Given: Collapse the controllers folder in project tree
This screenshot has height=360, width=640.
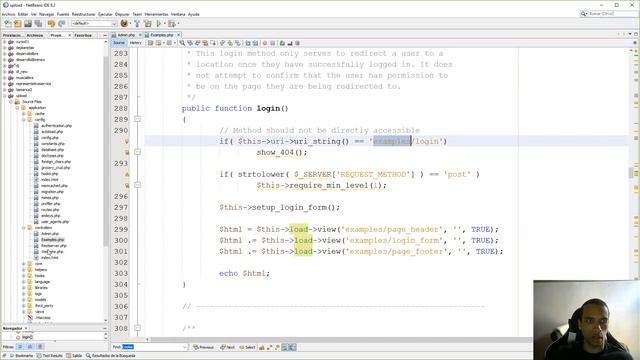Looking at the screenshot, I should [x=24, y=227].
